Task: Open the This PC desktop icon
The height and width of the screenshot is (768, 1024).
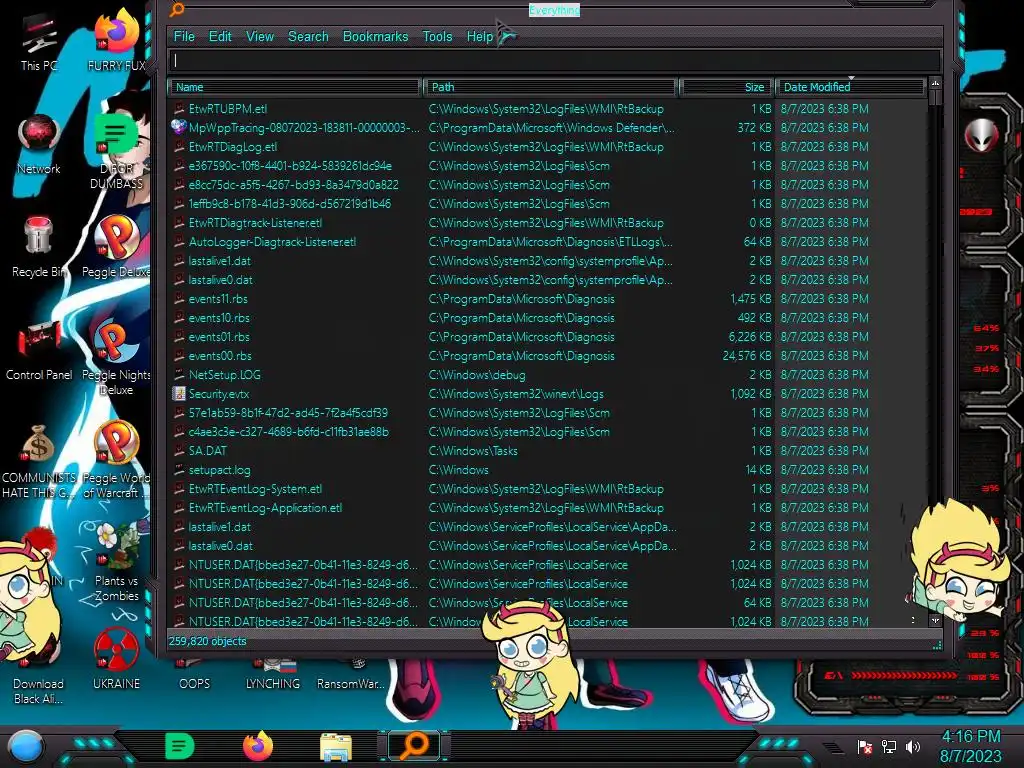Action: (39, 43)
